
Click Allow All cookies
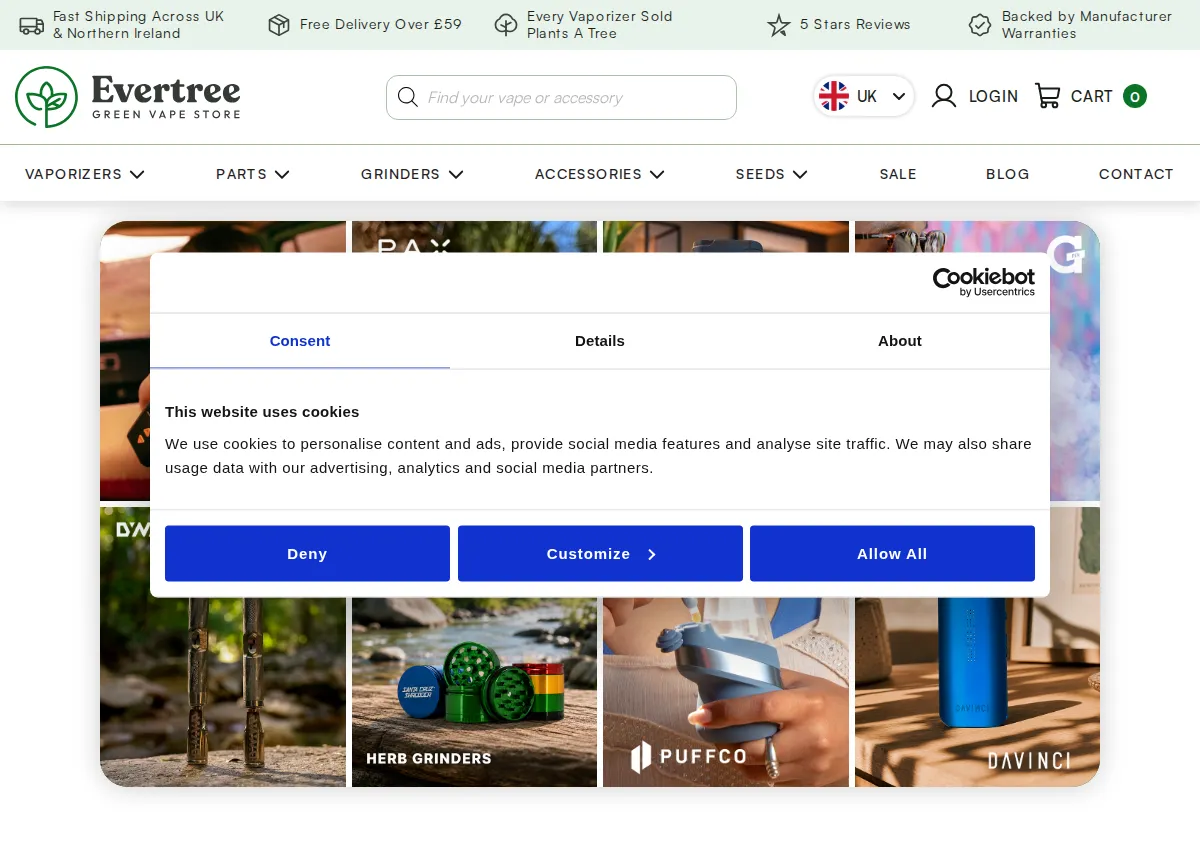[892, 553]
